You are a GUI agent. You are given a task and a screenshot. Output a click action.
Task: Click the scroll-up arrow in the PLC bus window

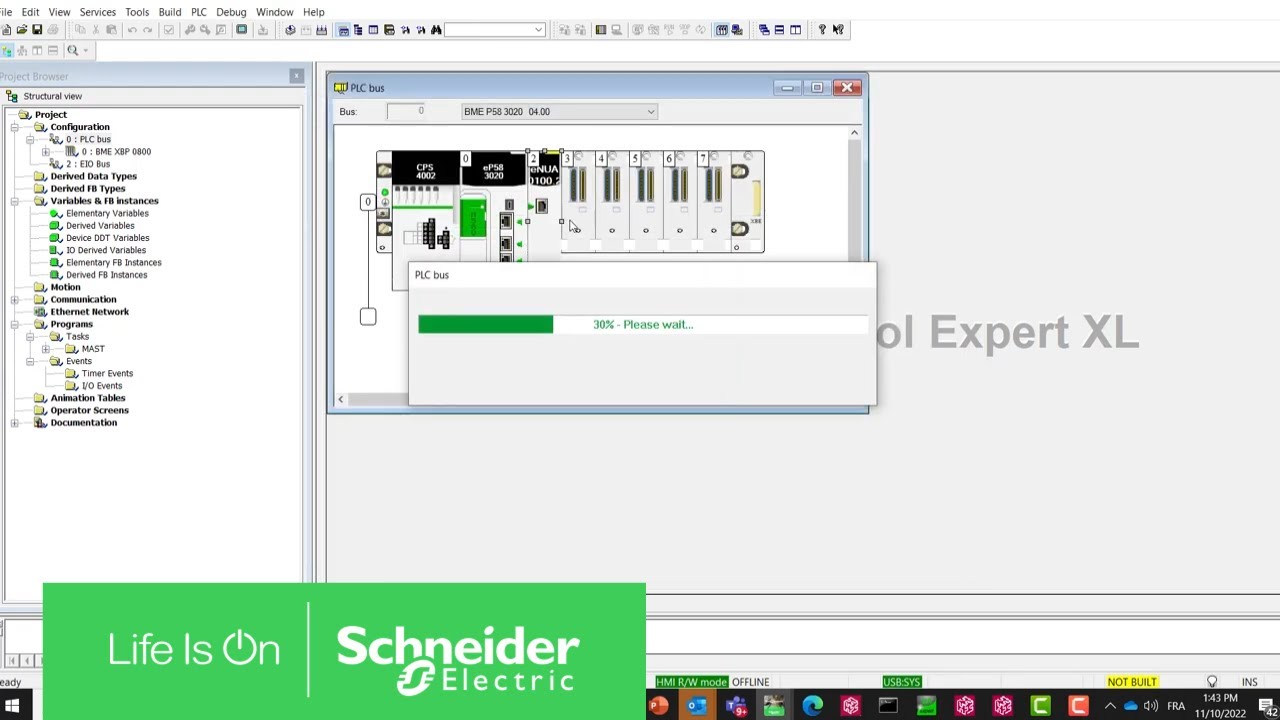[854, 133]
